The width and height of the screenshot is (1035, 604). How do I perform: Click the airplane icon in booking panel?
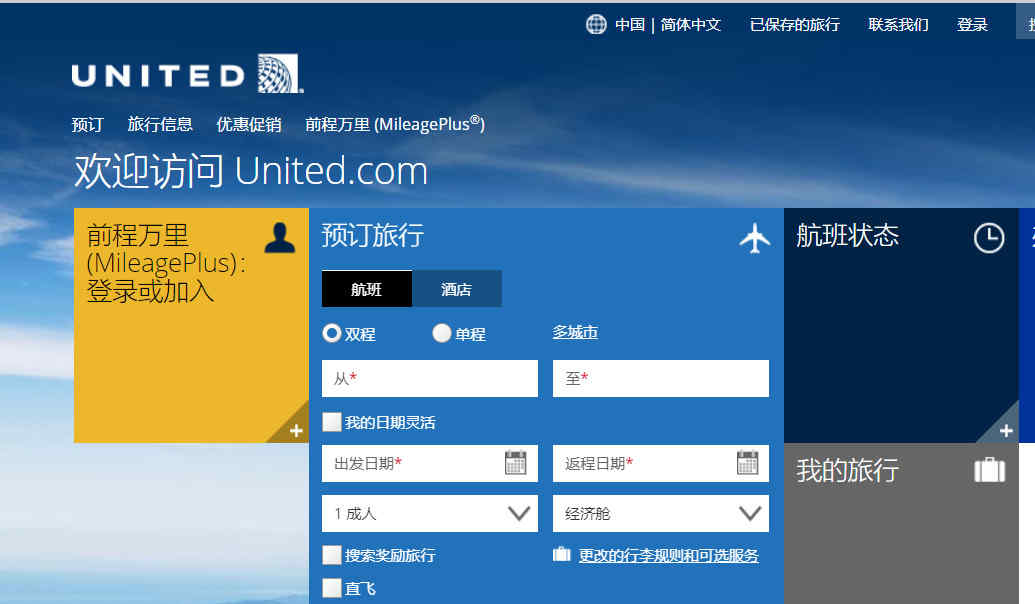coord(755,238)
